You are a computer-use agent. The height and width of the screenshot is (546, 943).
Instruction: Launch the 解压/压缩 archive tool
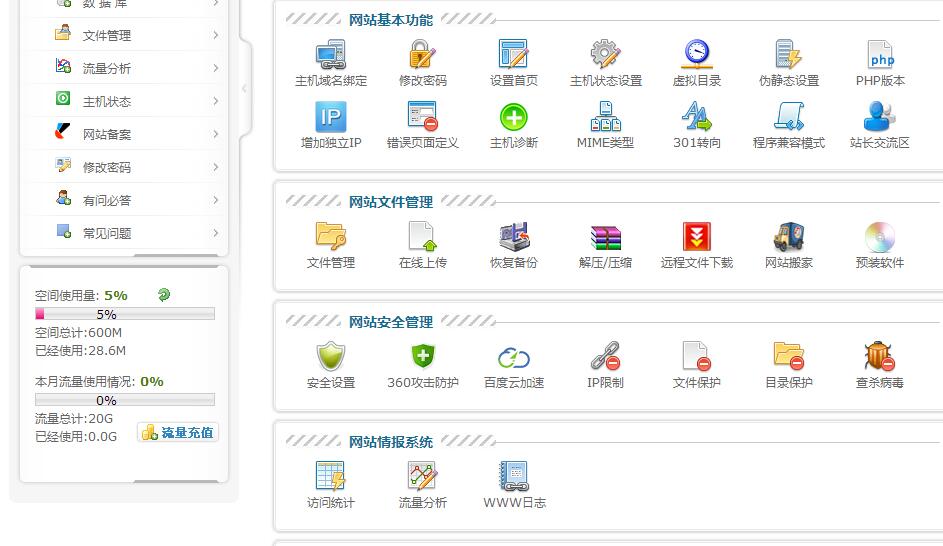pyautogui.click(x=605, y=238)
